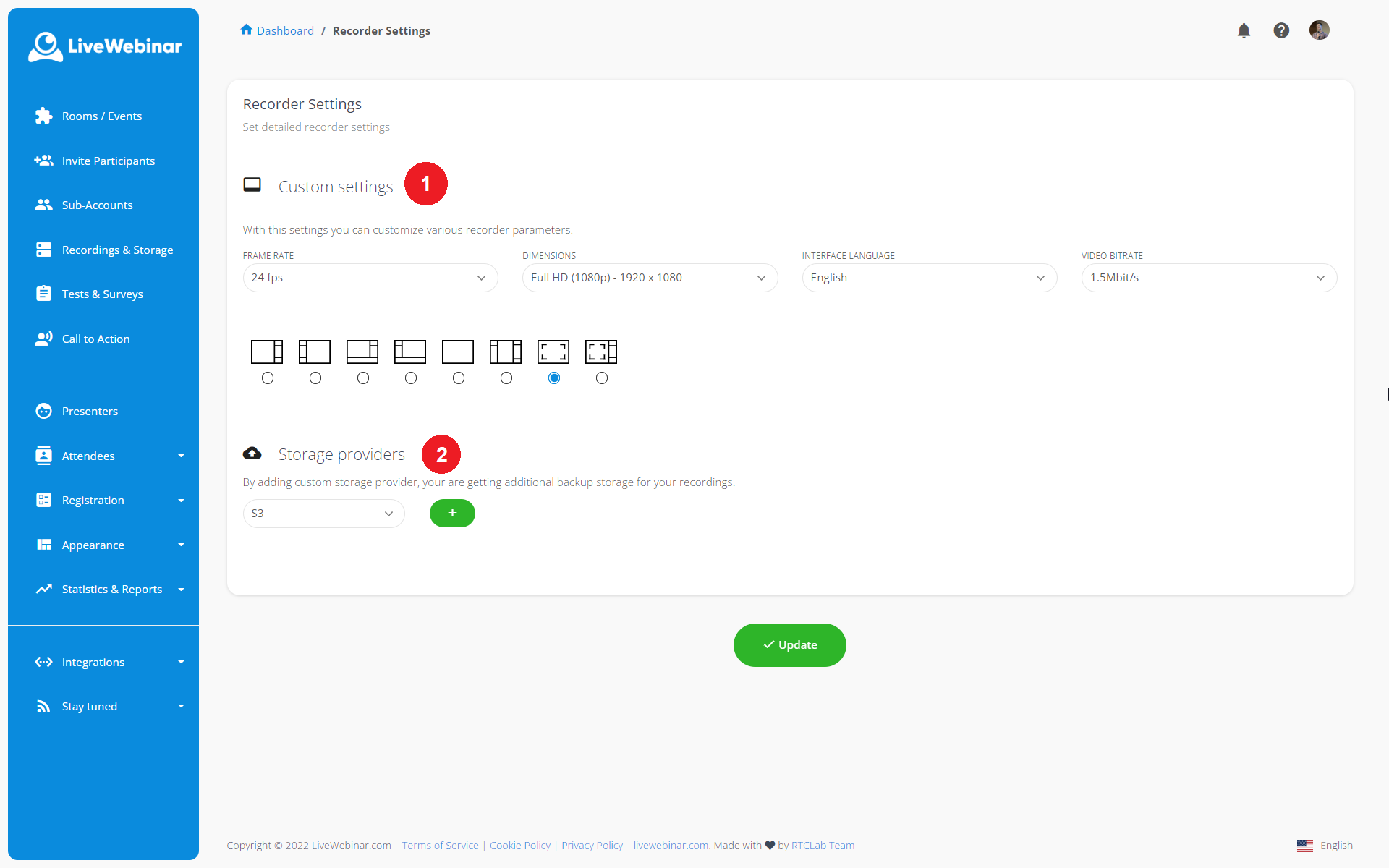This screenshot has height=868, width=1389.
Task: Click the first recorder layout thumbnail icon
Action: tap(267, 352)
